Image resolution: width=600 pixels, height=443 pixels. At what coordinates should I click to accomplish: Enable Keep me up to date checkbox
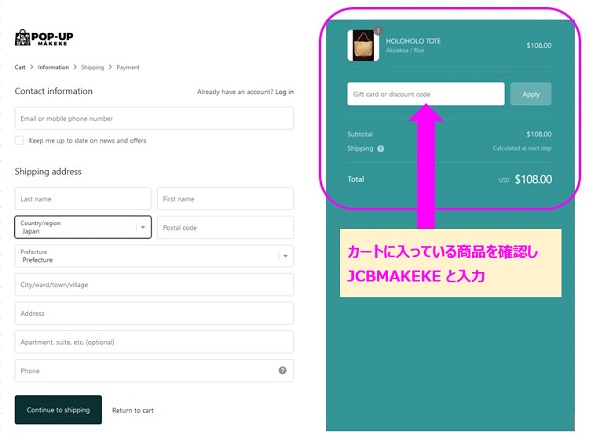coord(19,140)
